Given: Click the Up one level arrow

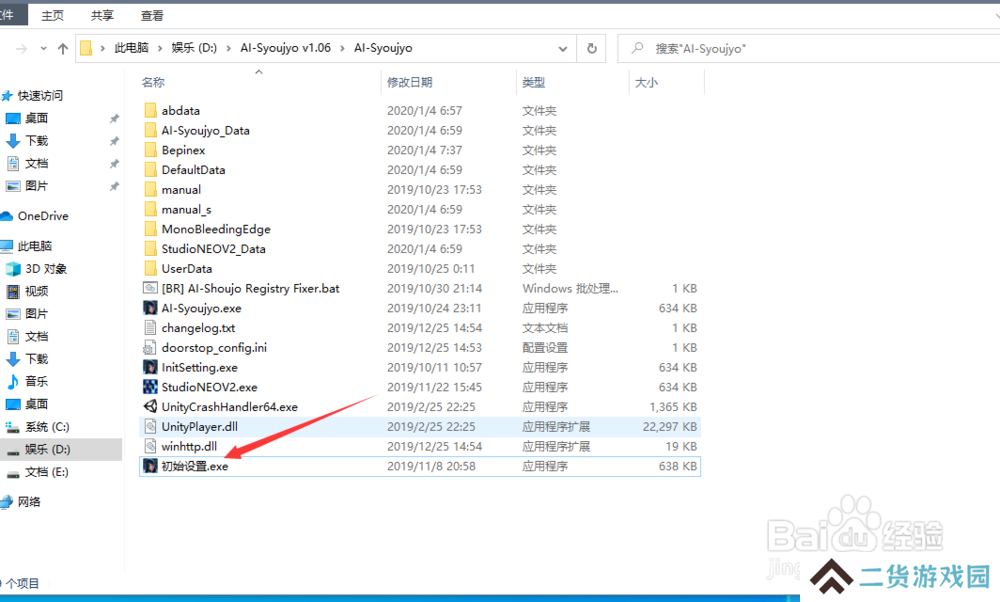Looking at the screenshot, I should pyautogui.click(x=62, y=48).
